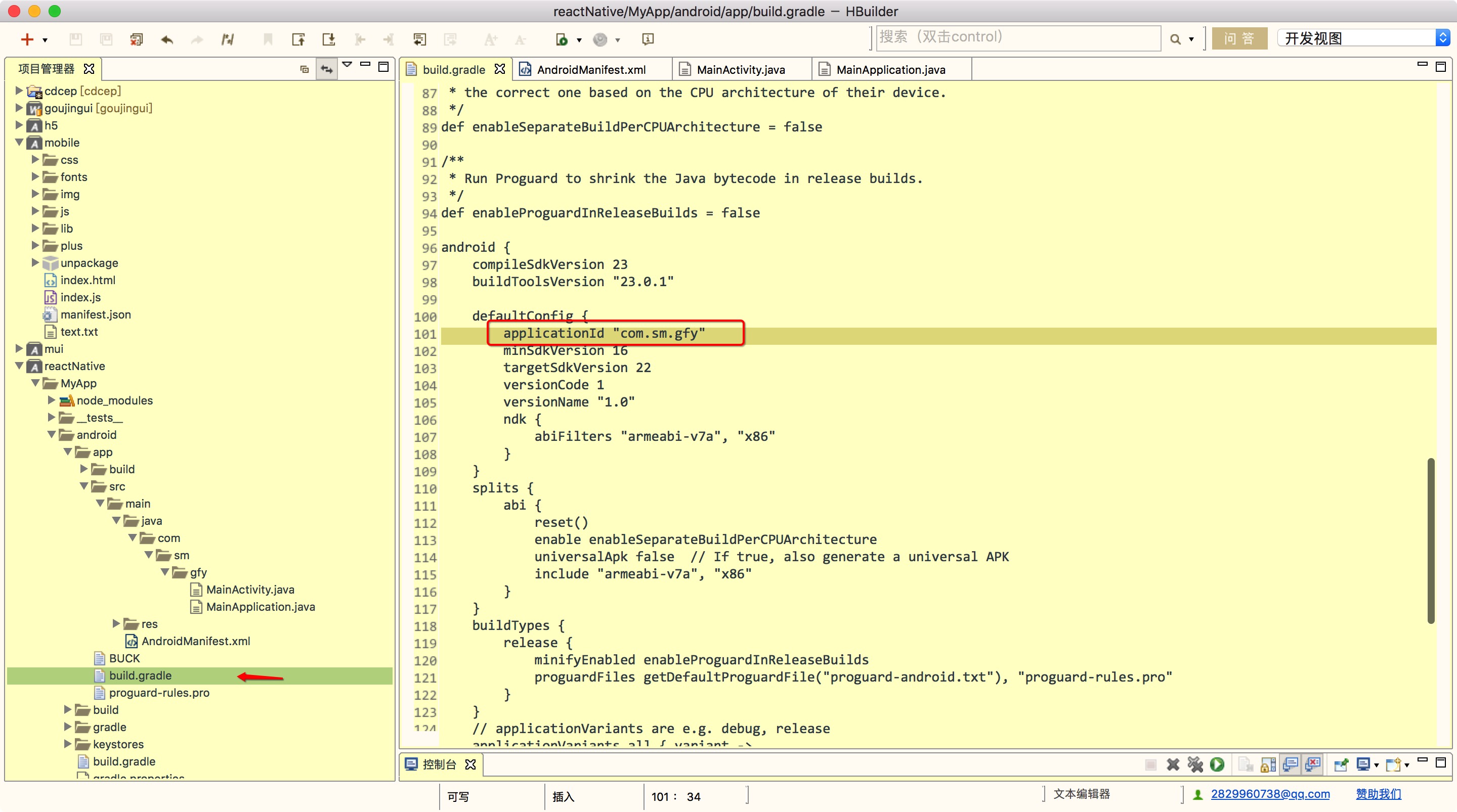Expand the keystores folder
Image resolution: width=1457 pixels, height=812 pixels.
click(x=67, y=744)
